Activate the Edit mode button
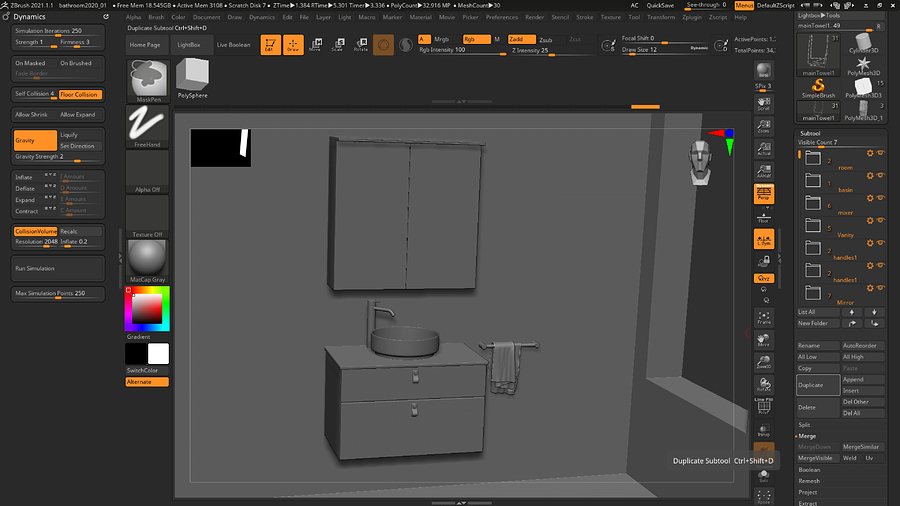 pyautogui.click(x=270, y=45)
